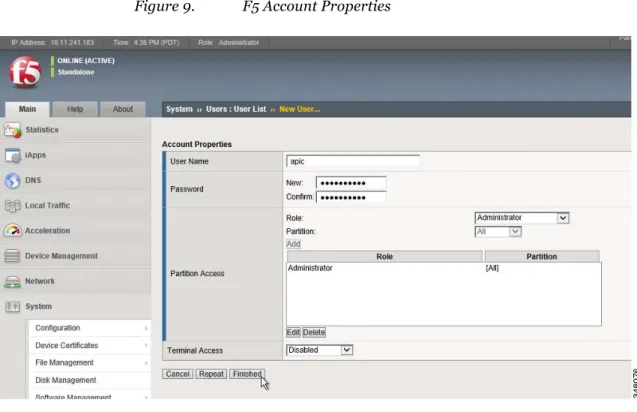The height and width of the screenshot is (412, 637).
Task: Click the F5 logo icon
Action: 25,72
